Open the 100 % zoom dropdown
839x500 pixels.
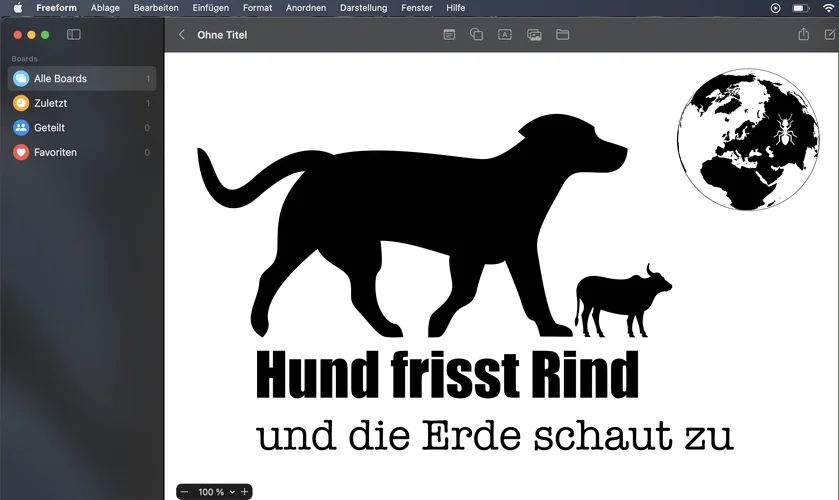click(216, 492)
